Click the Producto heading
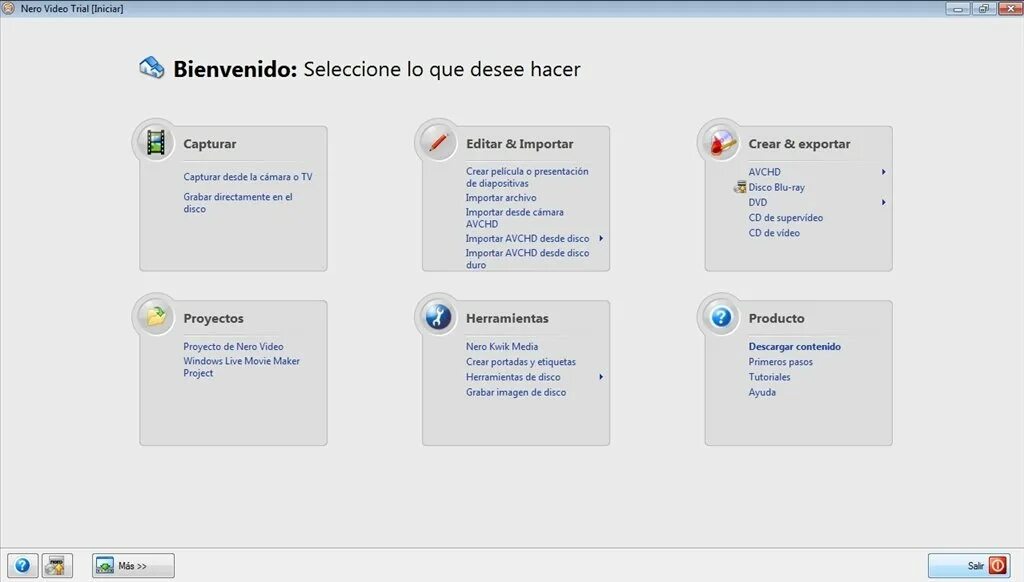Image resolution: width=1024 pixels, height=582 pixels. tap(776, 318)
